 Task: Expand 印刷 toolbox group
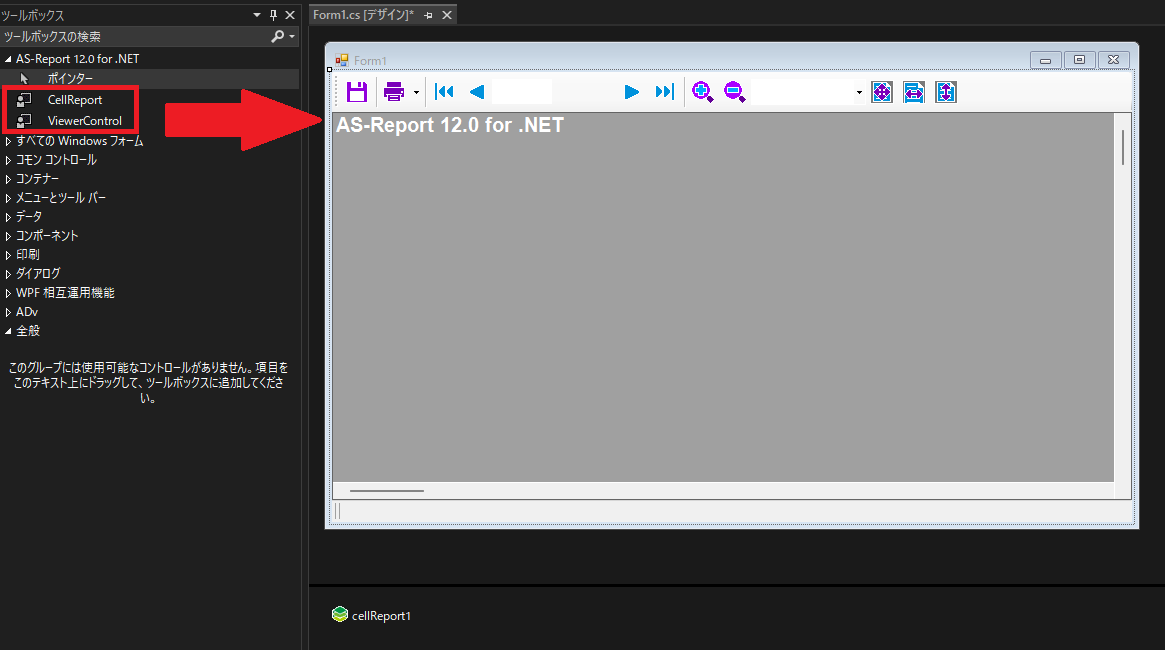pos(8,255)
